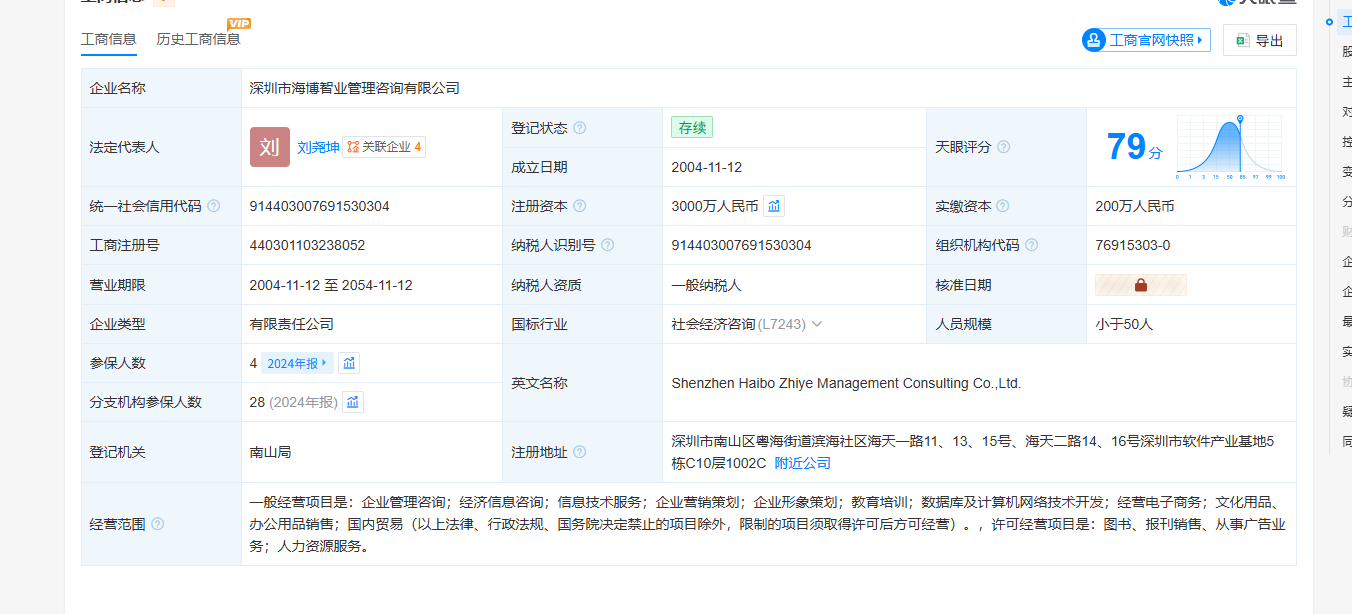The image size is (1352, 614).
Task: Select credit code 914403007691530304 in 统一社会信用代码 row
Action: [320, 206]
